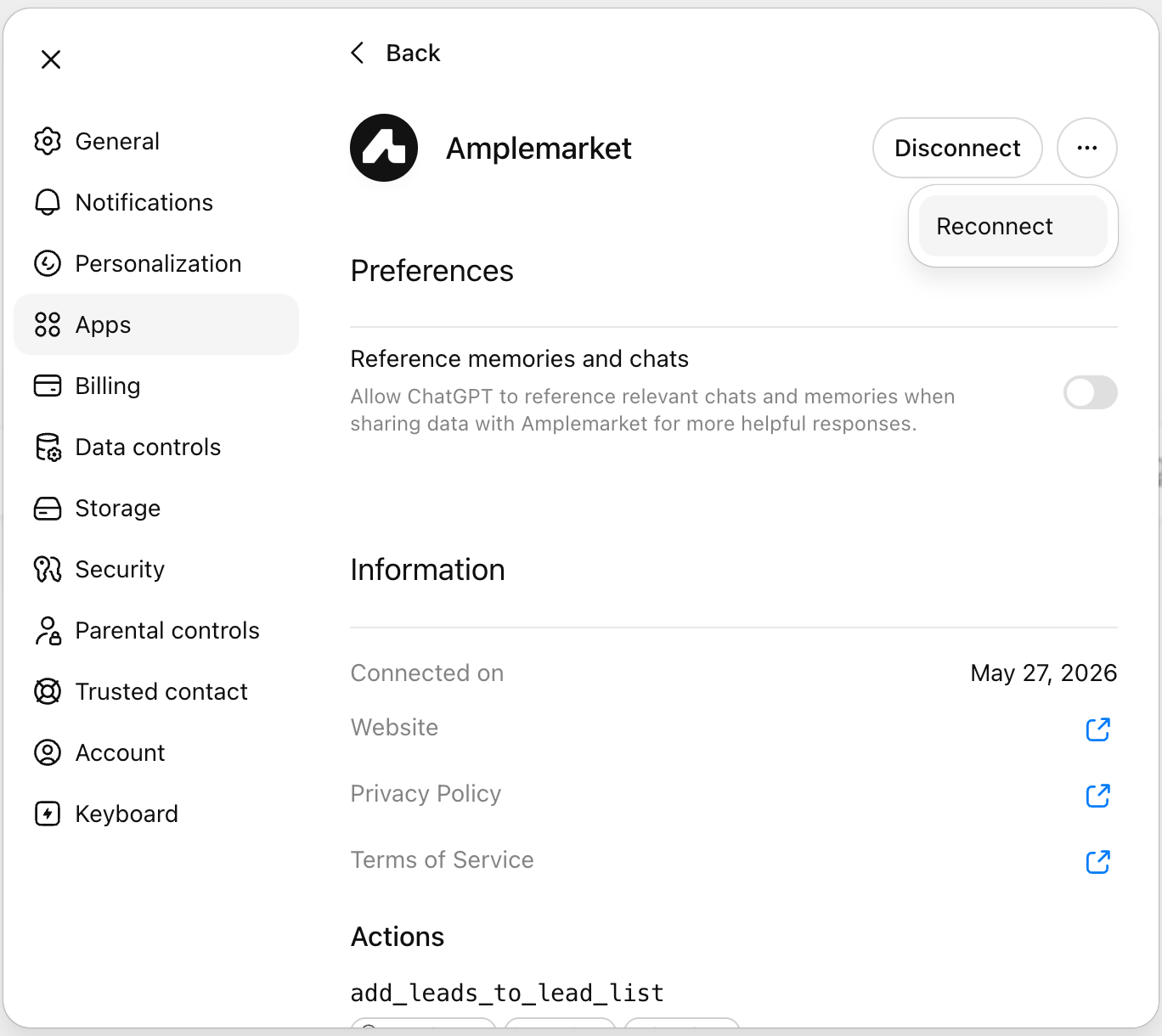1162x1036 pixels.
Task: Select Reconnect from the popup menu
Action: tap(1013, 226)
